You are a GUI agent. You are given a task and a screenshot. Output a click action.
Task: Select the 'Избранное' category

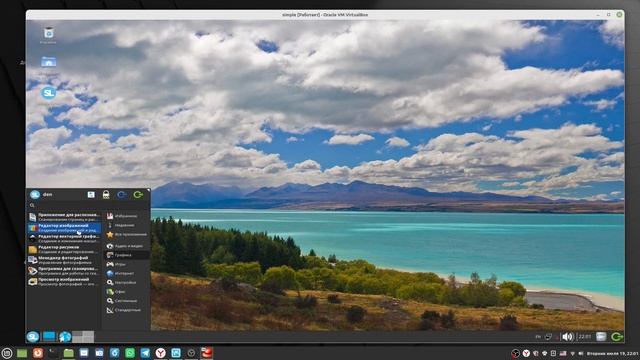pos(126,216)
